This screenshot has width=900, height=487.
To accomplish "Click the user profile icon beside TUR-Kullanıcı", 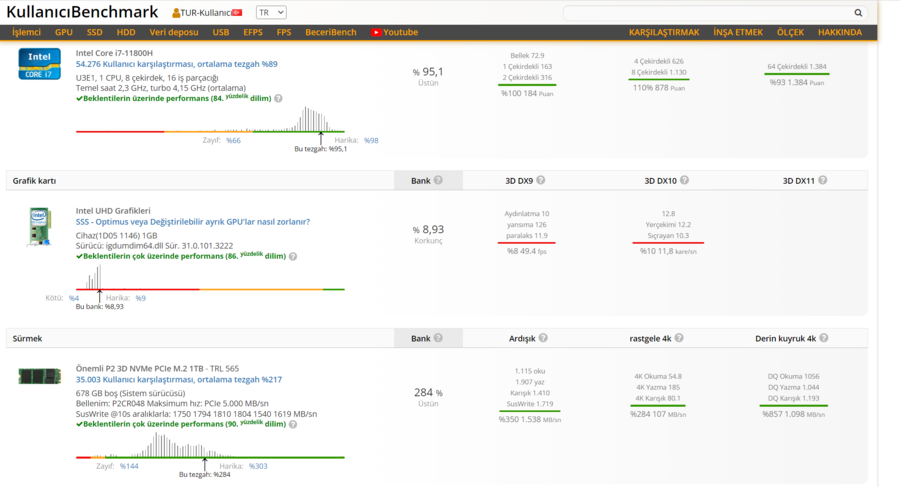I will pyautogui.click(x=176, y=13).
